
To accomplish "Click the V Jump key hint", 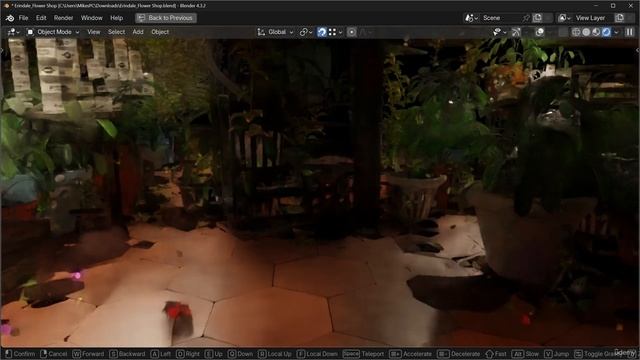I will coord(557,354).
